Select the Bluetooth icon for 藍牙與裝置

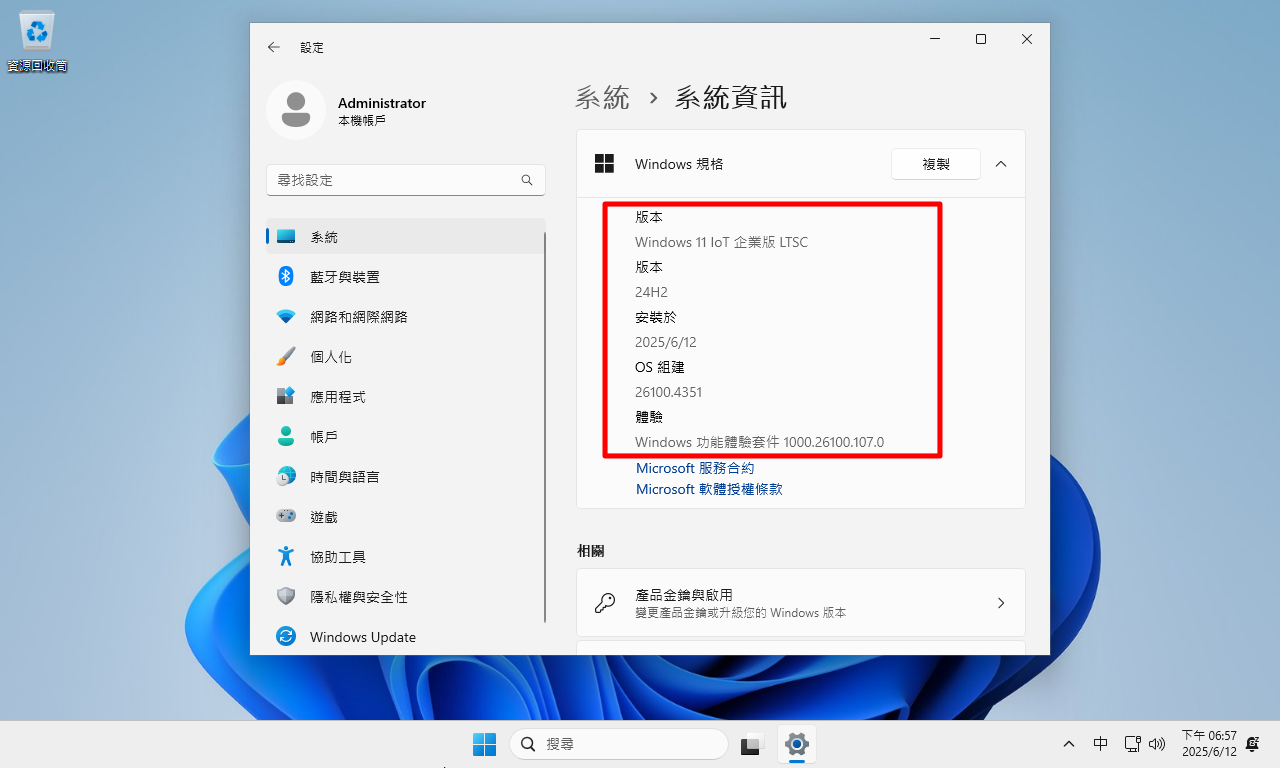(286, 277)
